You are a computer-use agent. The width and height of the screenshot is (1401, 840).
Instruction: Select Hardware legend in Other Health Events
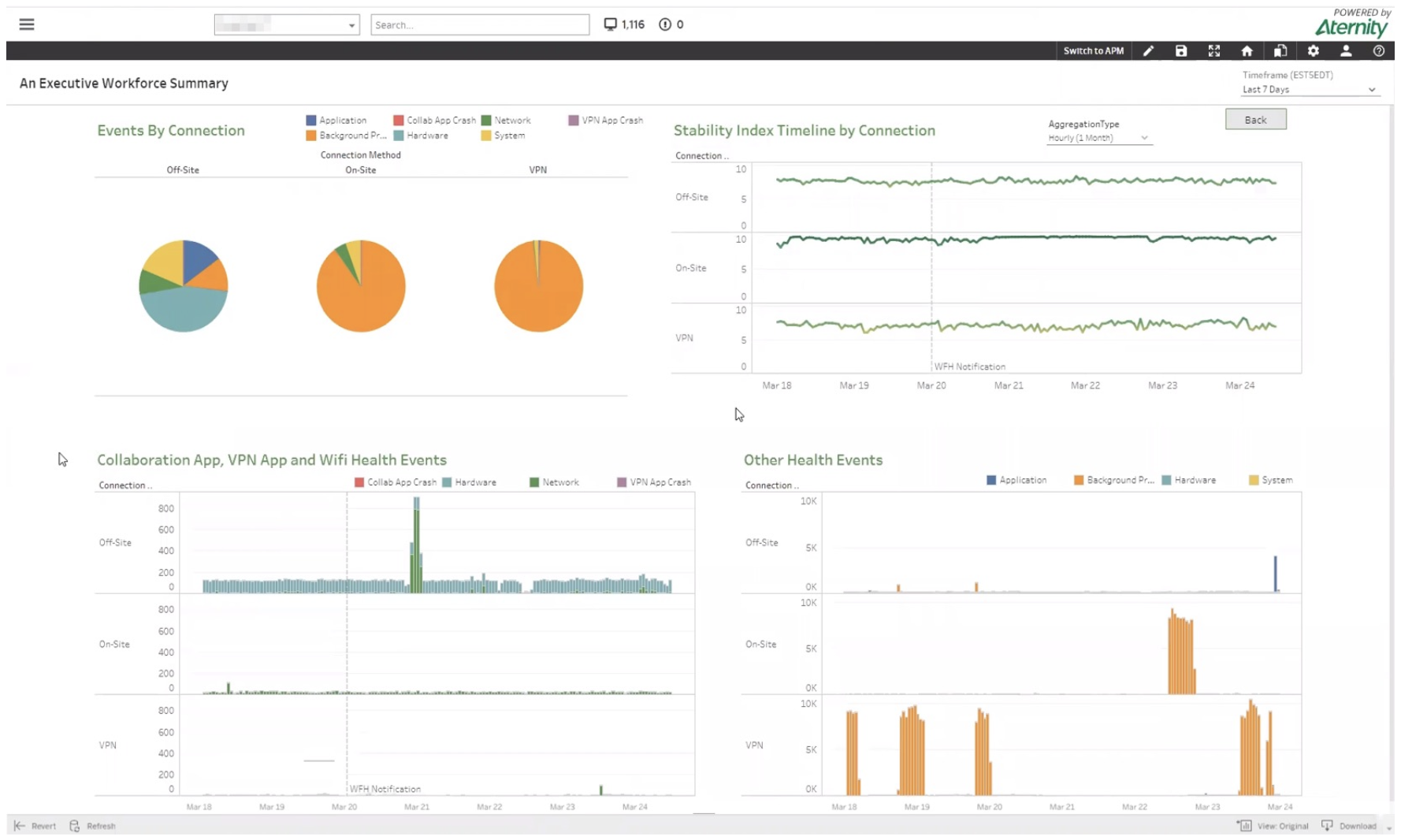(x=1188, y=480)
